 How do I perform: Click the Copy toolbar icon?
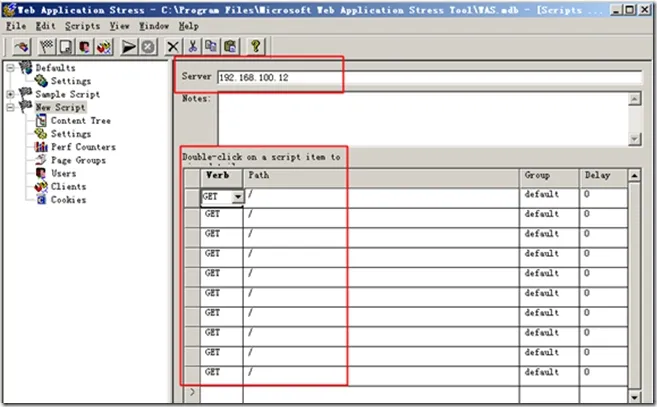(x=211, y=47)
